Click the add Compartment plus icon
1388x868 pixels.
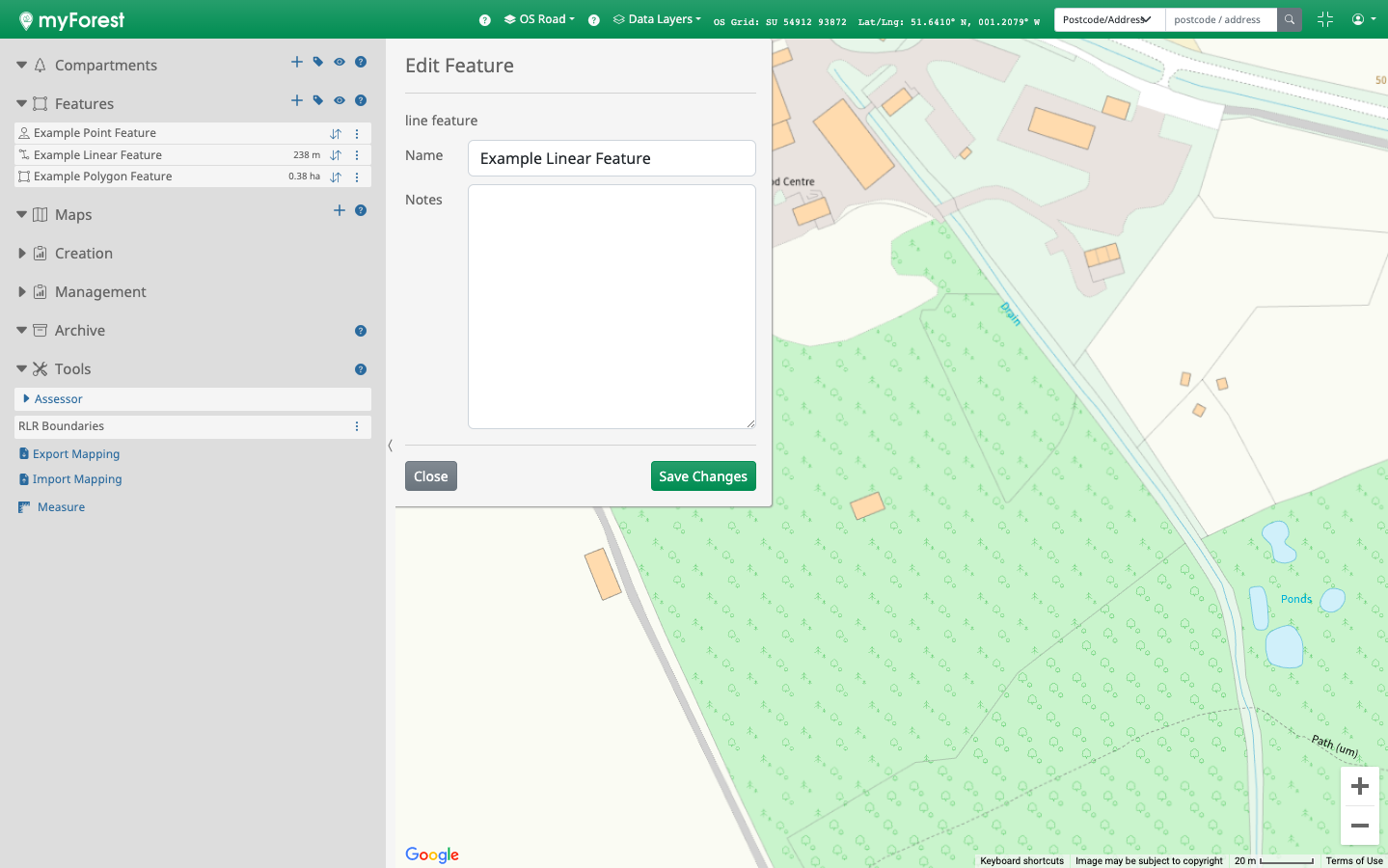point(297,62)
